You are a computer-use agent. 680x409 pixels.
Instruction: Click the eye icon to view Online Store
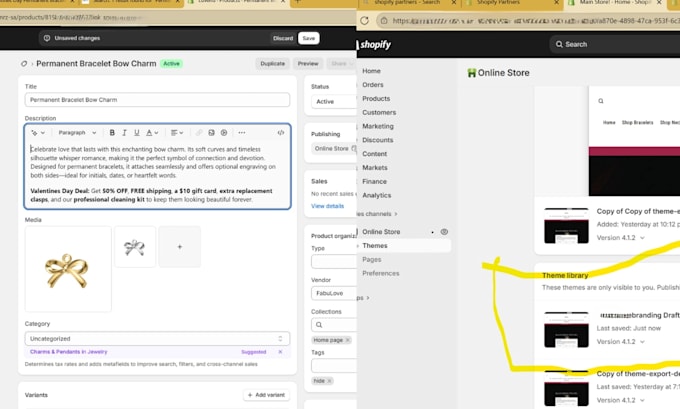tap(444, 232)
